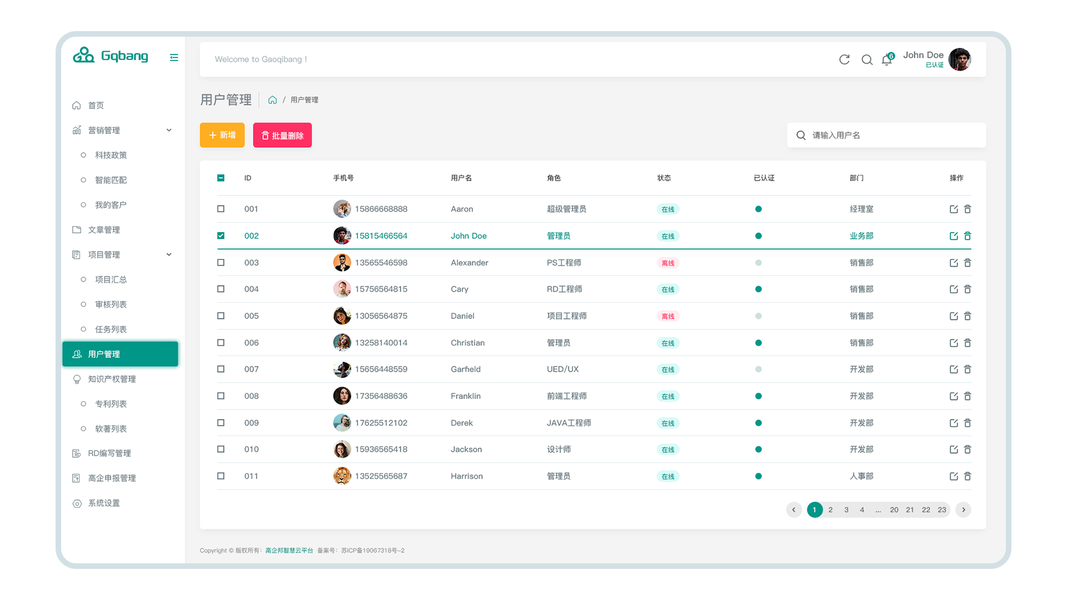Viewport: 1067px width, 600px height.
Task: Delete user John Doe's row
Action: pos(968,236)
